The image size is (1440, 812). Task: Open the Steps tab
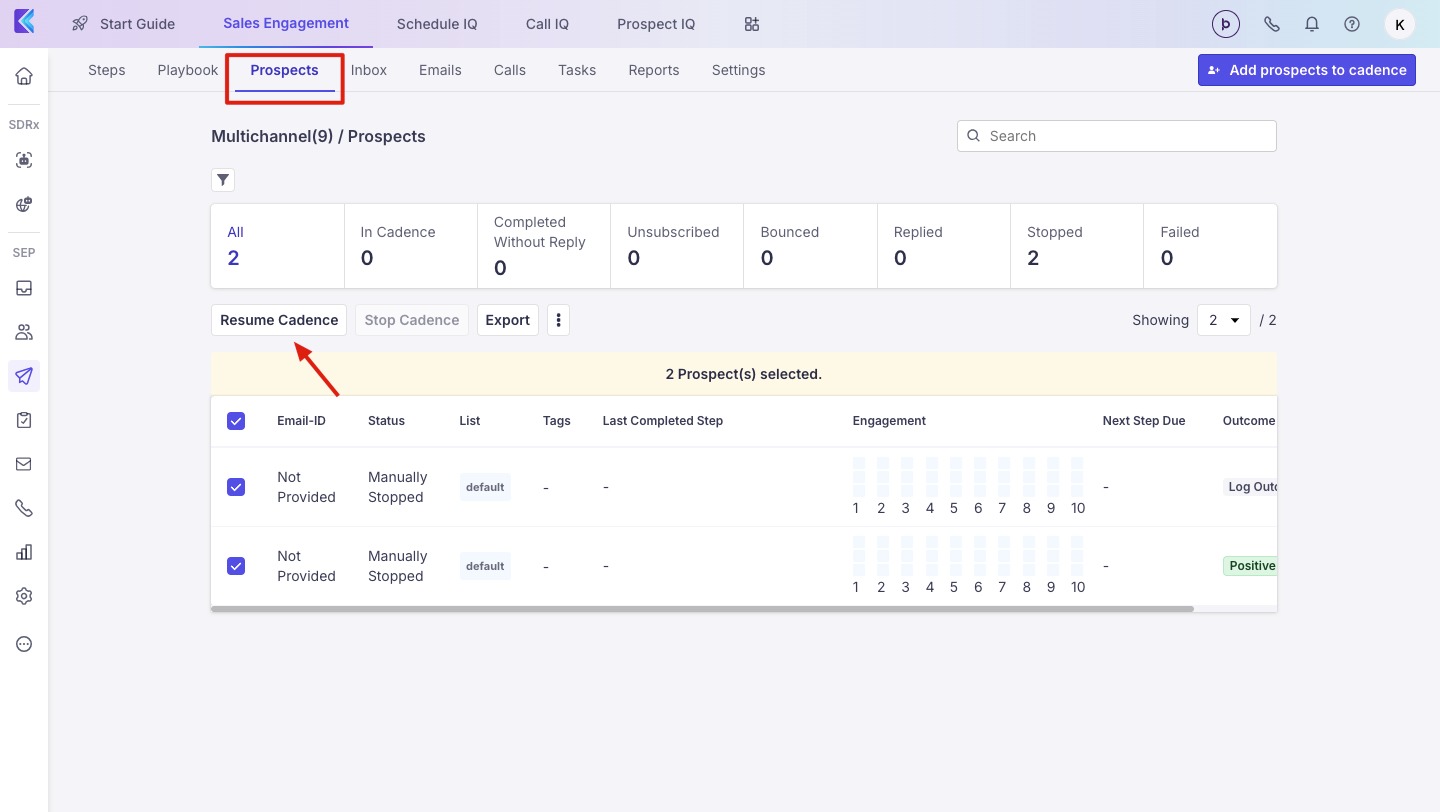[107, 70]
